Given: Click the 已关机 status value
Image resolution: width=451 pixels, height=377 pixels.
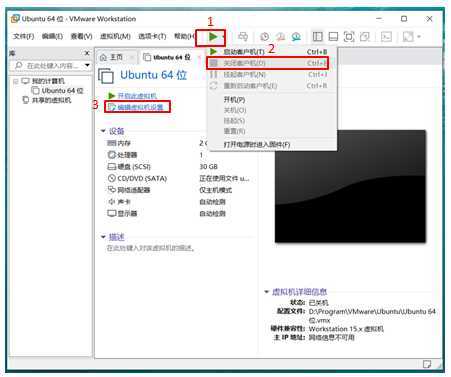Looking at the screenshot, I should coord(318,302).
